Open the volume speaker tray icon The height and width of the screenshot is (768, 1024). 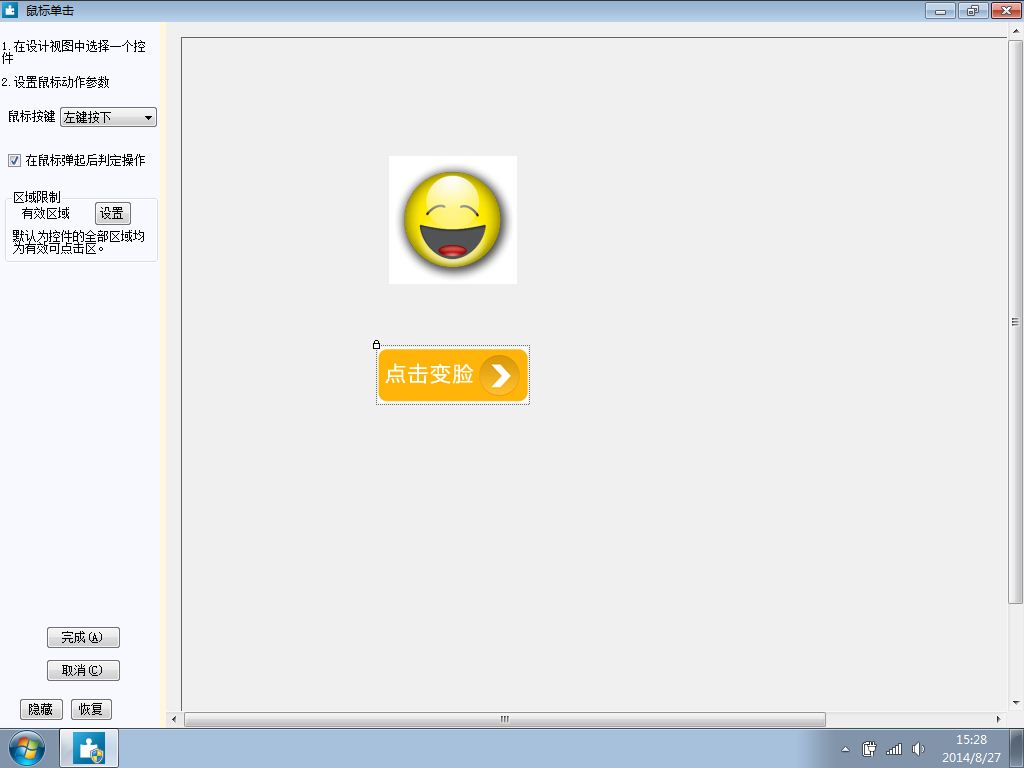tap(918, 749)
